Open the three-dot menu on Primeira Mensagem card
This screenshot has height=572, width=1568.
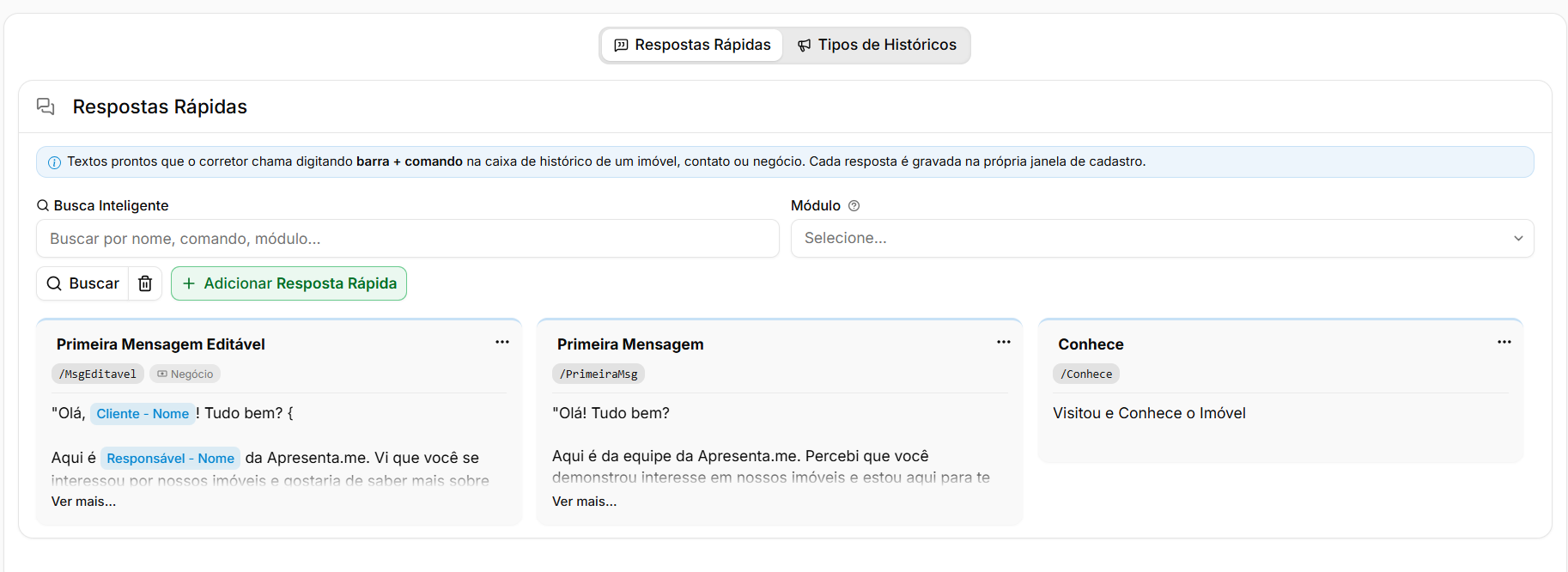pos(1004,342)
